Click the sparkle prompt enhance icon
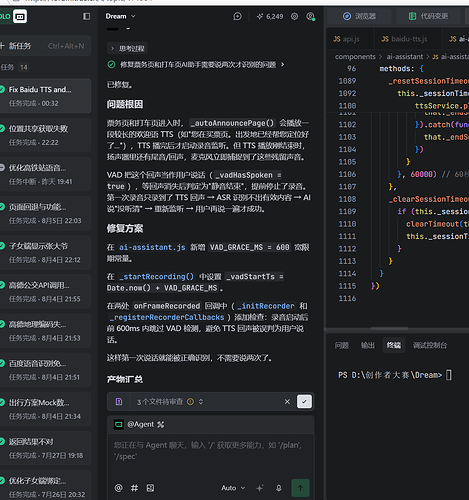469x500 pixels. [260, 488]
